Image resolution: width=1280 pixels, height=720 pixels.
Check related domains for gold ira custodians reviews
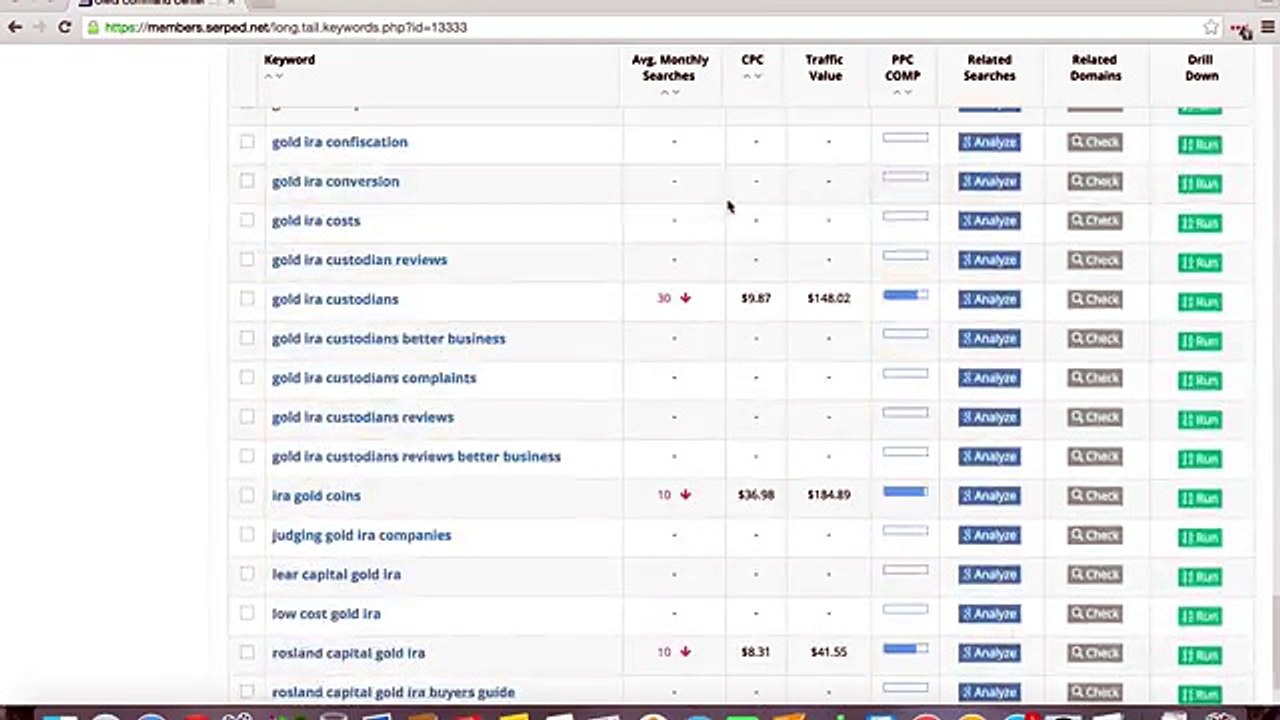1094,417
